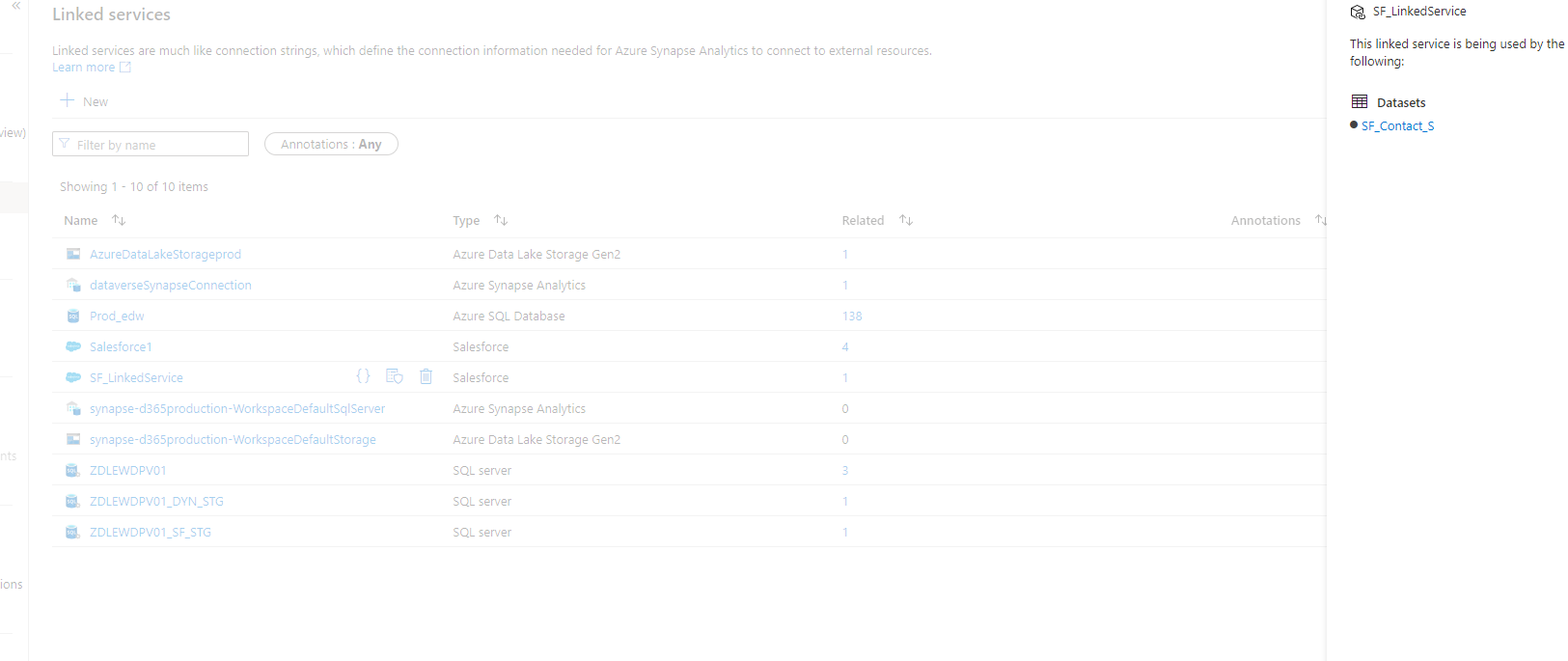Click the ZDLEWDPV01_SF_STG SQL server icon
Viewport: 1568px width, 661px height.
click(72, 532)
